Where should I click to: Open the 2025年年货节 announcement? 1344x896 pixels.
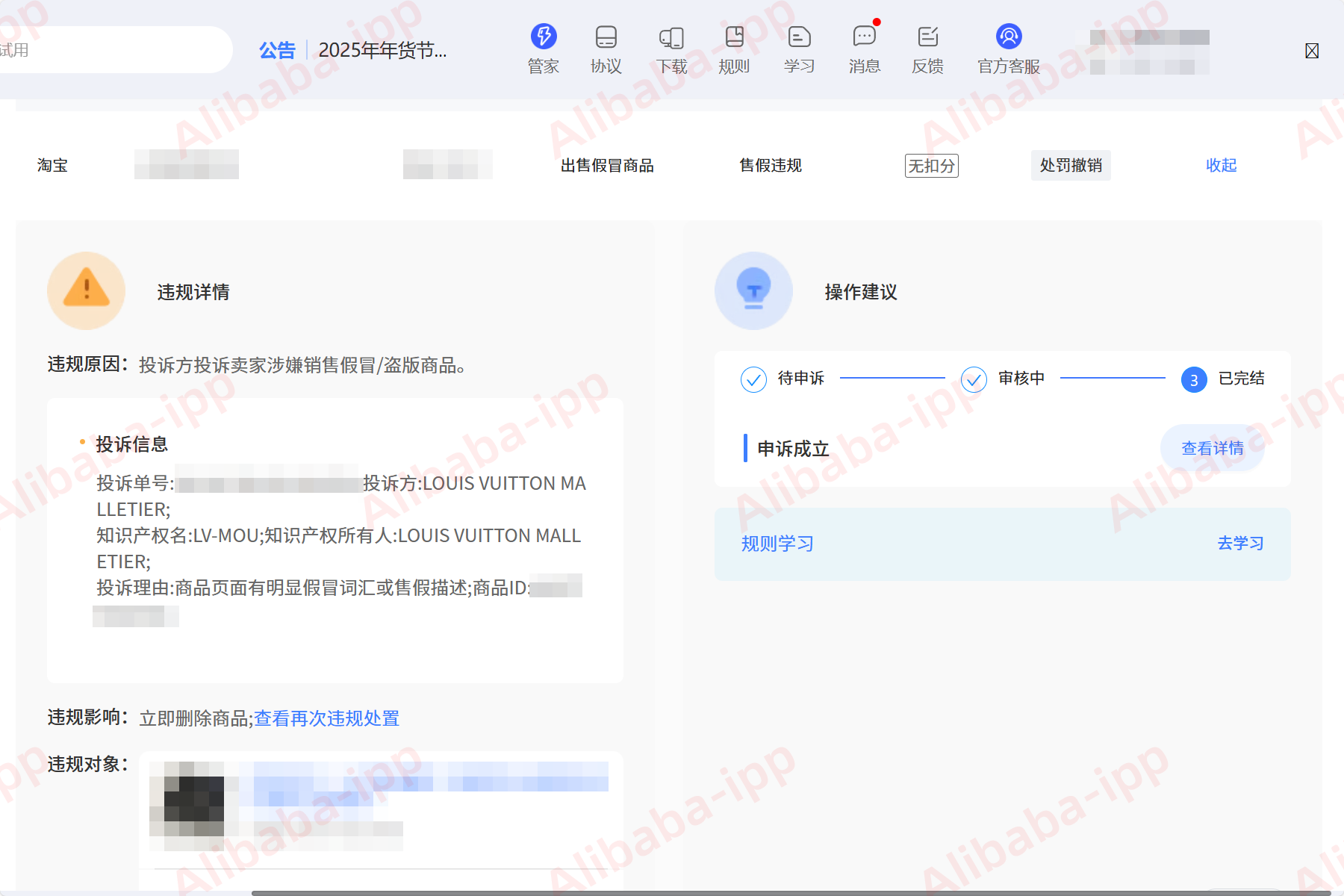(382, 50)
